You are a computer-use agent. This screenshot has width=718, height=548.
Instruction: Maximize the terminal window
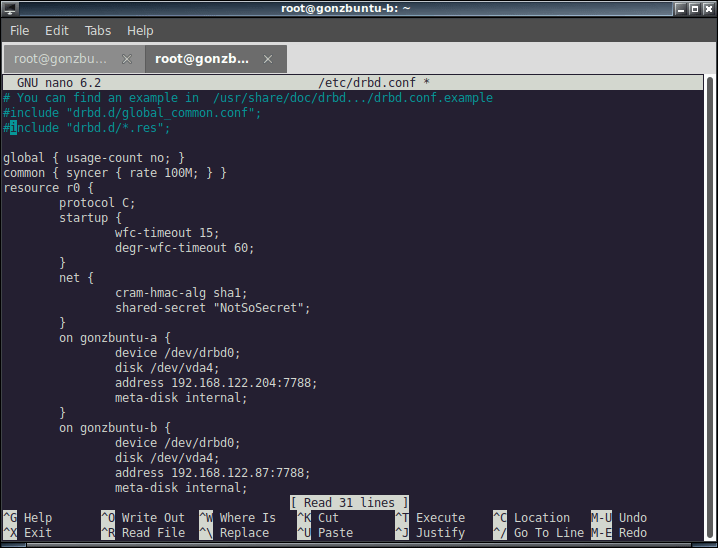[x=695, y=9]
